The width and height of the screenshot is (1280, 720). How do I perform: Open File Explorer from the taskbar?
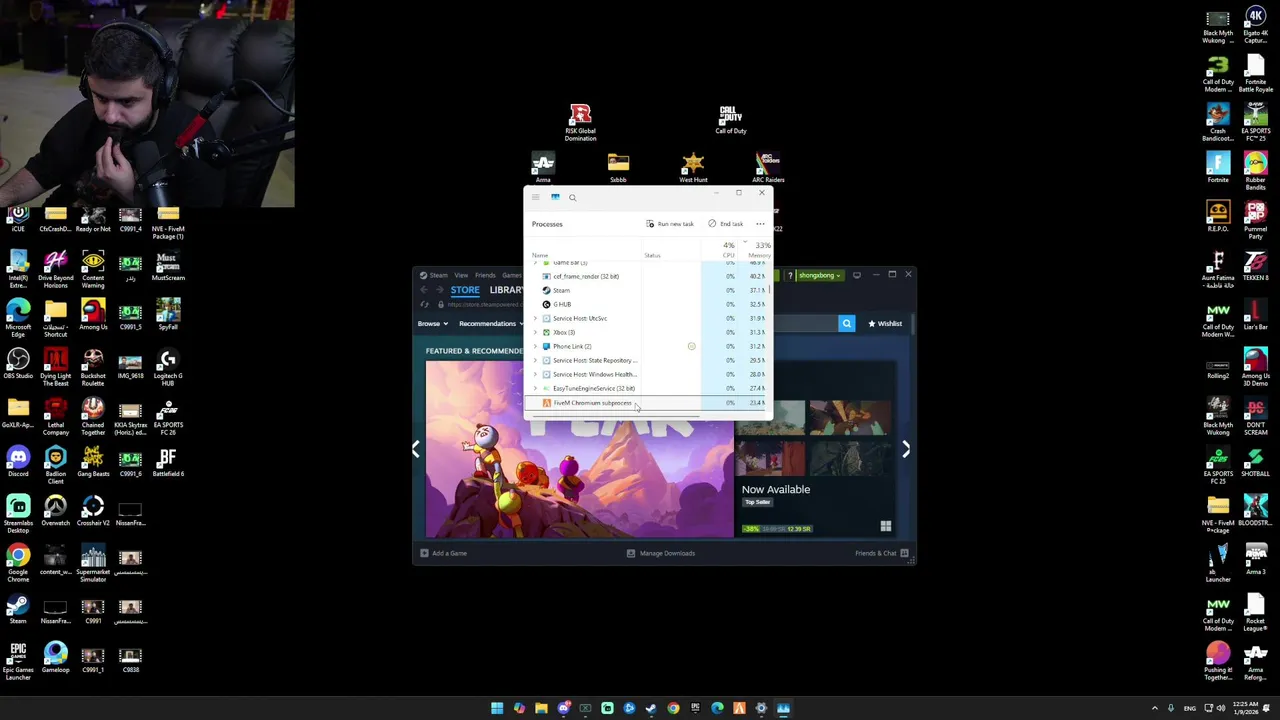click(x=541, y=708)
